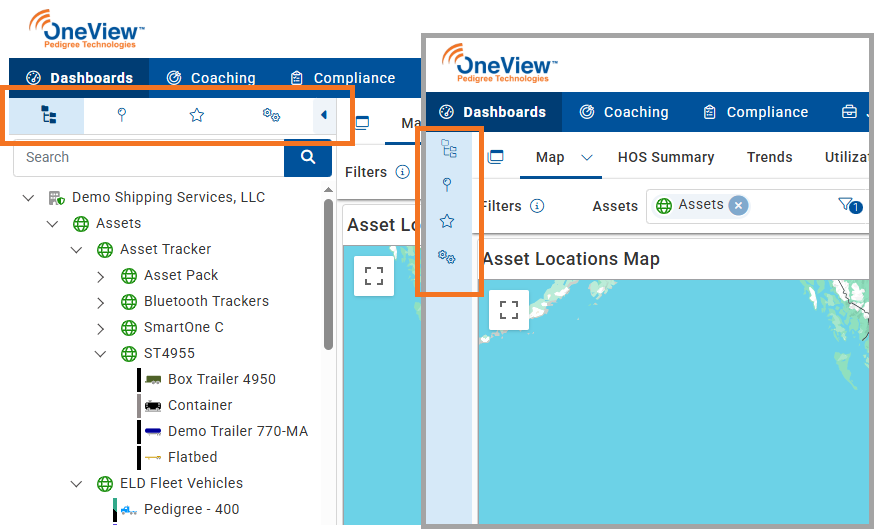Switch to HOS Summary tab
874x529 pixels.
[x=666, y=157]
